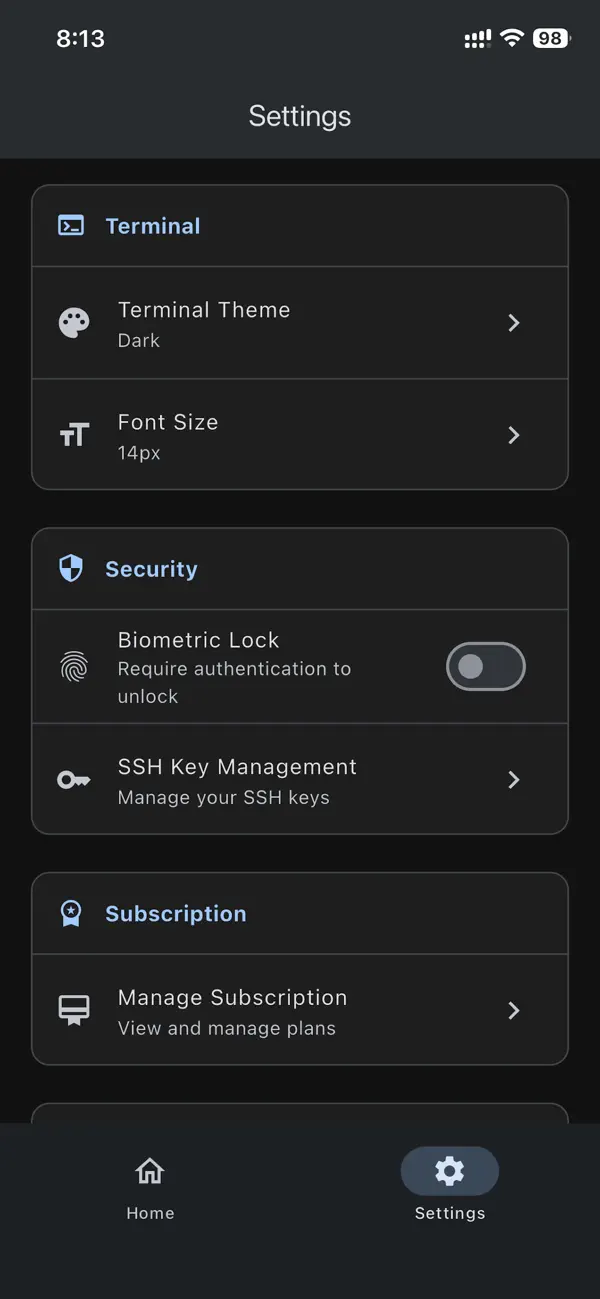Switch to the Home tab
The width and height of the screenshot is (600, 1299).
click(x=150, y=1185)
